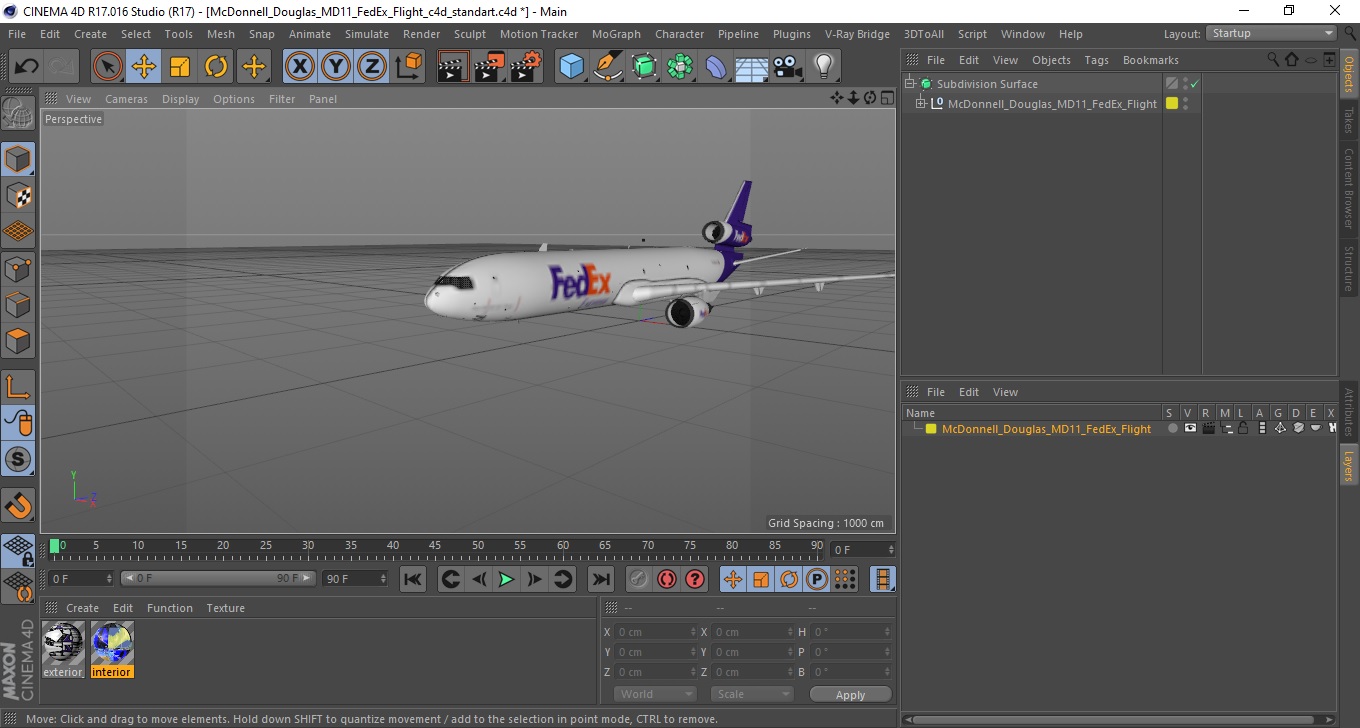This screenshot has width=1360, height=728.
Task: Expand McDonnell_Douglas_MD11_FedEx_Flight object in Objects panel
Action: coord(921,103)
